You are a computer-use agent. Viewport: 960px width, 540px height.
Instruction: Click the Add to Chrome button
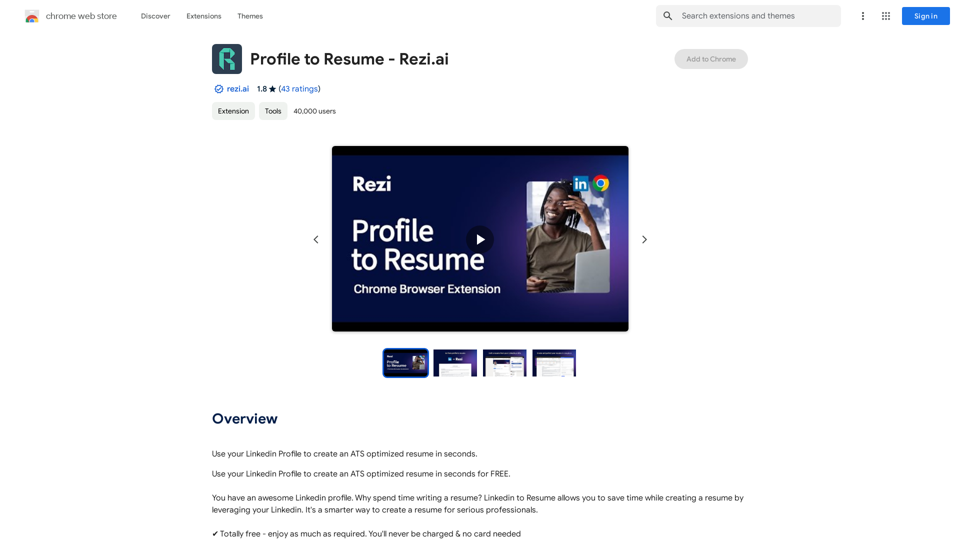[711, 59]
